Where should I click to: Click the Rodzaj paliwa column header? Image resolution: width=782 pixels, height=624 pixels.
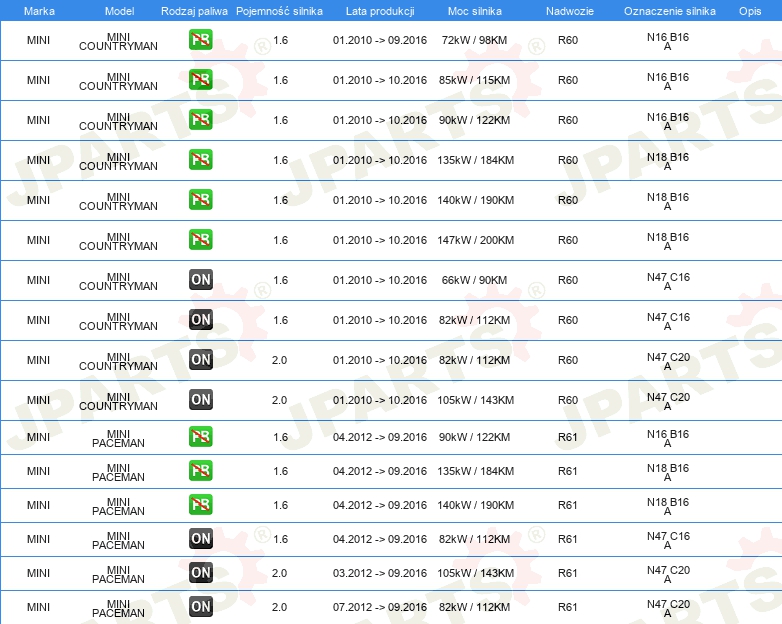194,11
